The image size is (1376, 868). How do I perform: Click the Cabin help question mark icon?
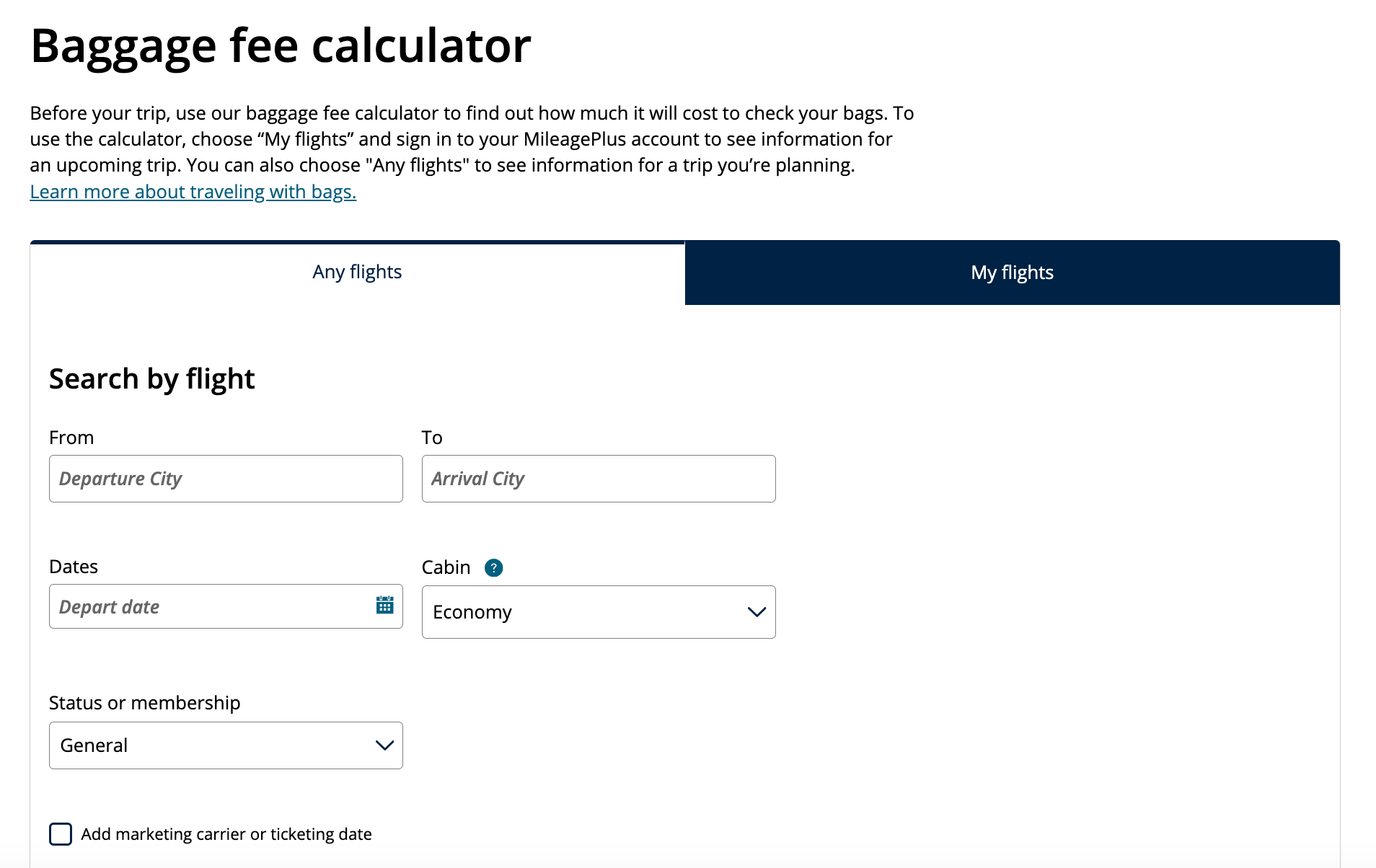coord(493,568)
